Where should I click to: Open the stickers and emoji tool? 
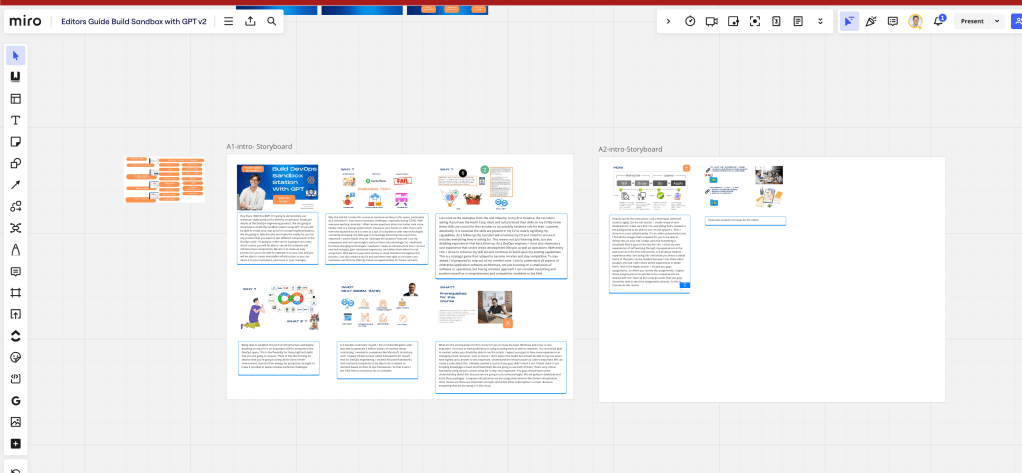[16, 357]
